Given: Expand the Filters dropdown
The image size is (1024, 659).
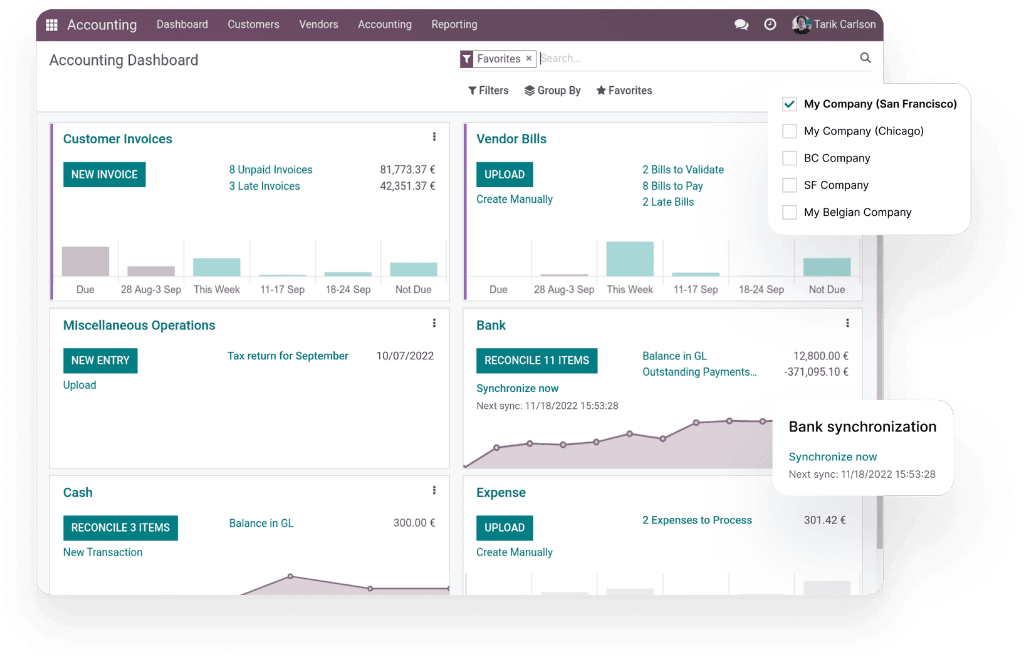Looking at the screenshot, I should (488, 90).
